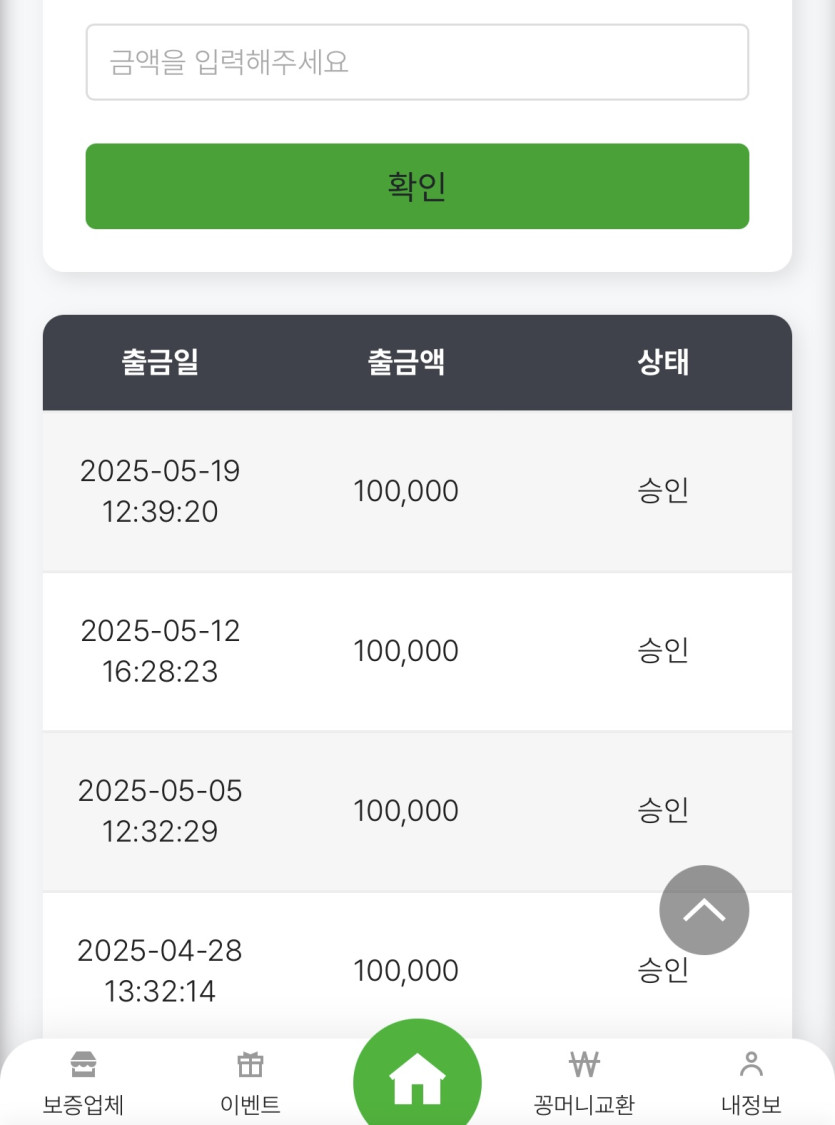This screenshot has width=835, height=1125.
Task: Focus the 금액을 입력해주세요 amount field
Action: click(x=418, y=62)
